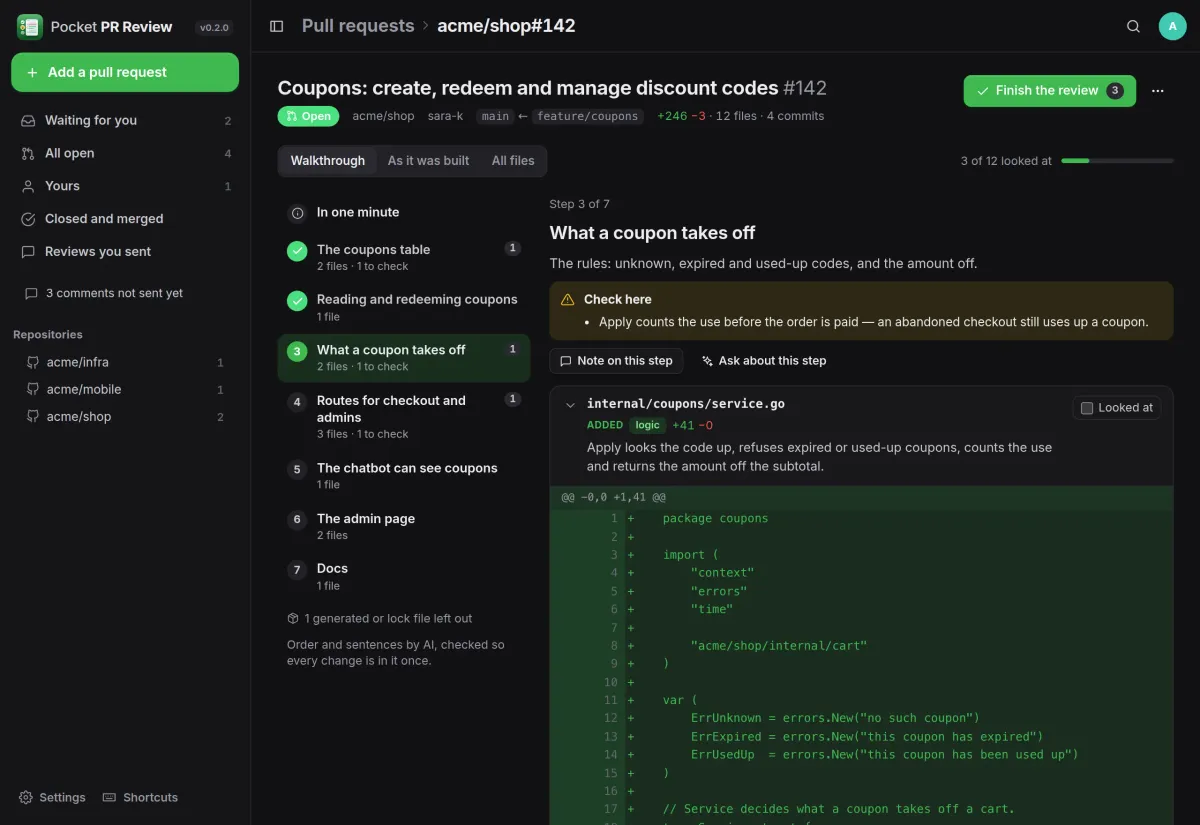Click the 12 files · 4 commits text
Image resolution: width=1200 pixels, height=825 pixels.
(770, 116)
